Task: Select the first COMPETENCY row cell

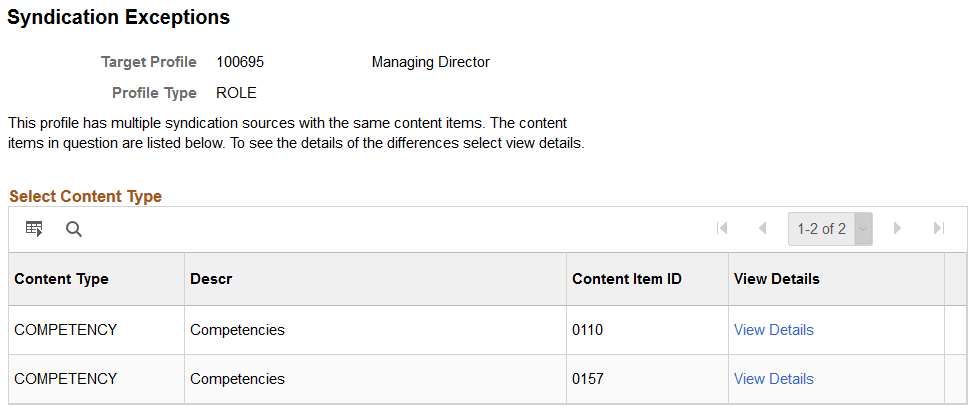Action: click(65, 330)
